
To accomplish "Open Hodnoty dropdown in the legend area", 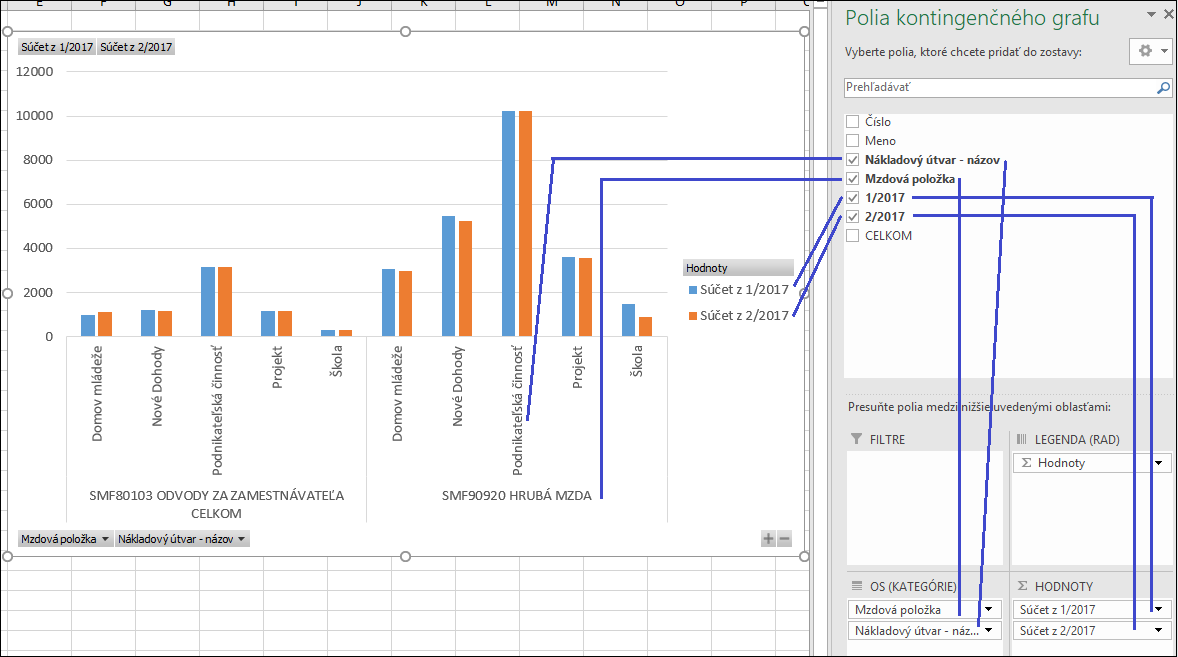I will click(1158, 463).
